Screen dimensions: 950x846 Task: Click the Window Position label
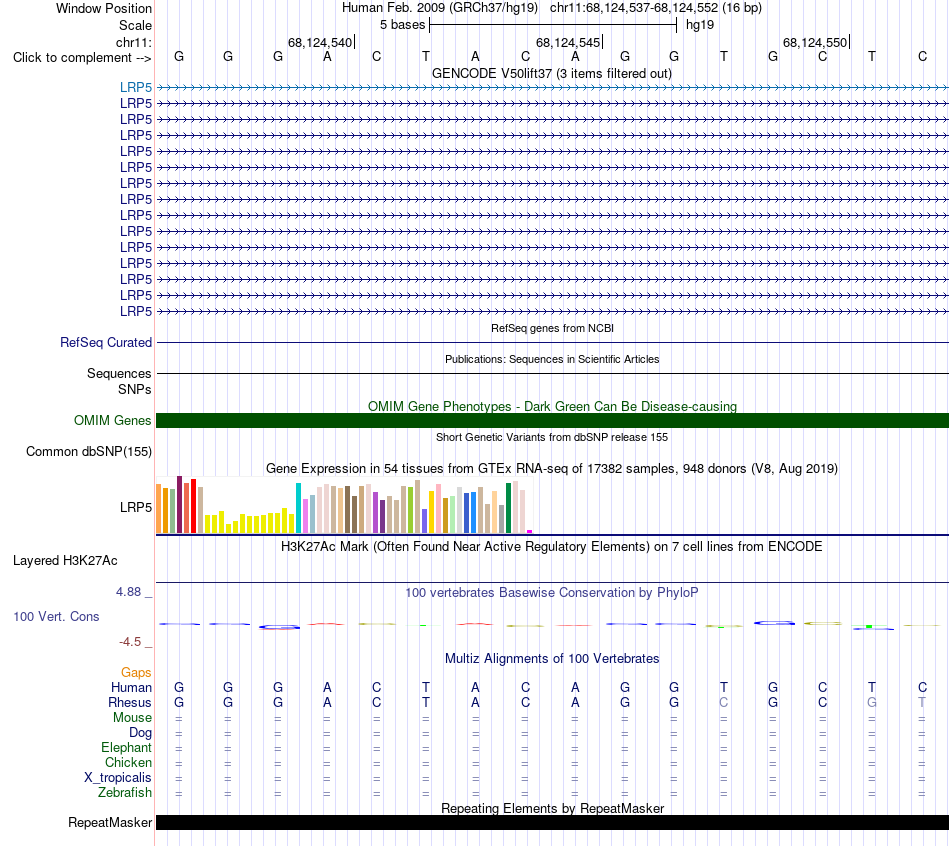104,8
